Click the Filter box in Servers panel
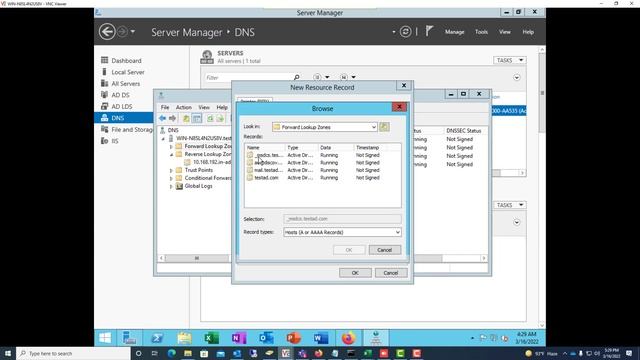The height and width of the screenshot is (360, 640). [x=249, y=78]
